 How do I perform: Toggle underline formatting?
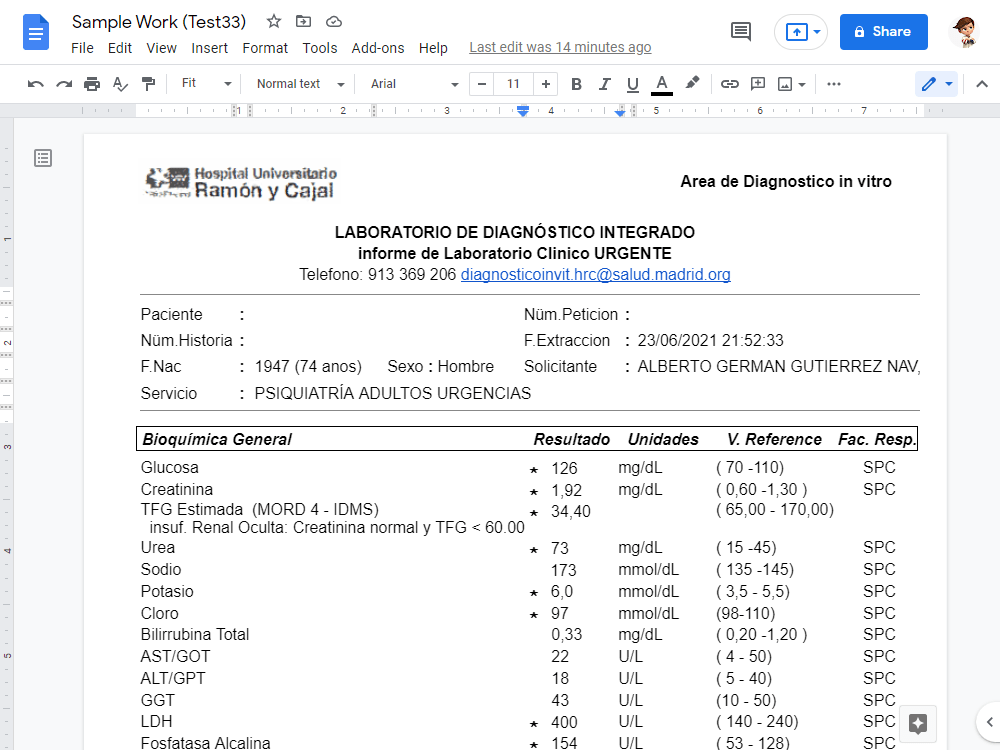(x=633, y=84)
